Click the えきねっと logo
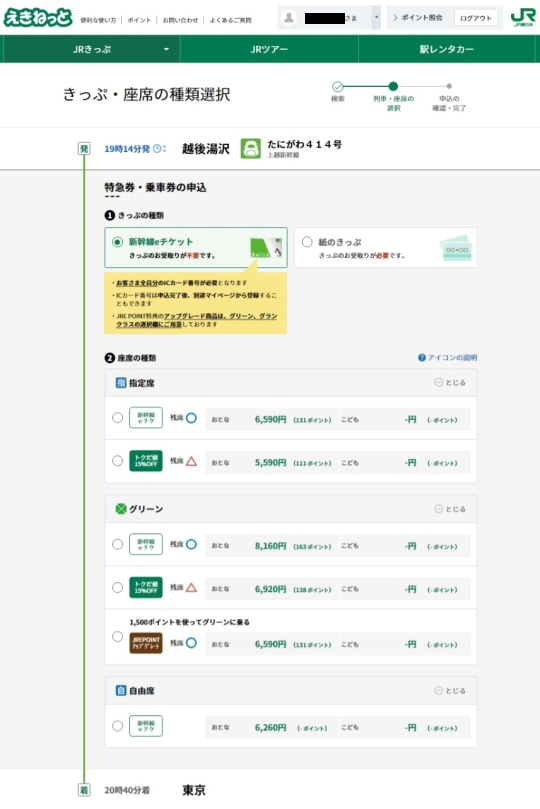 point(38,18)
